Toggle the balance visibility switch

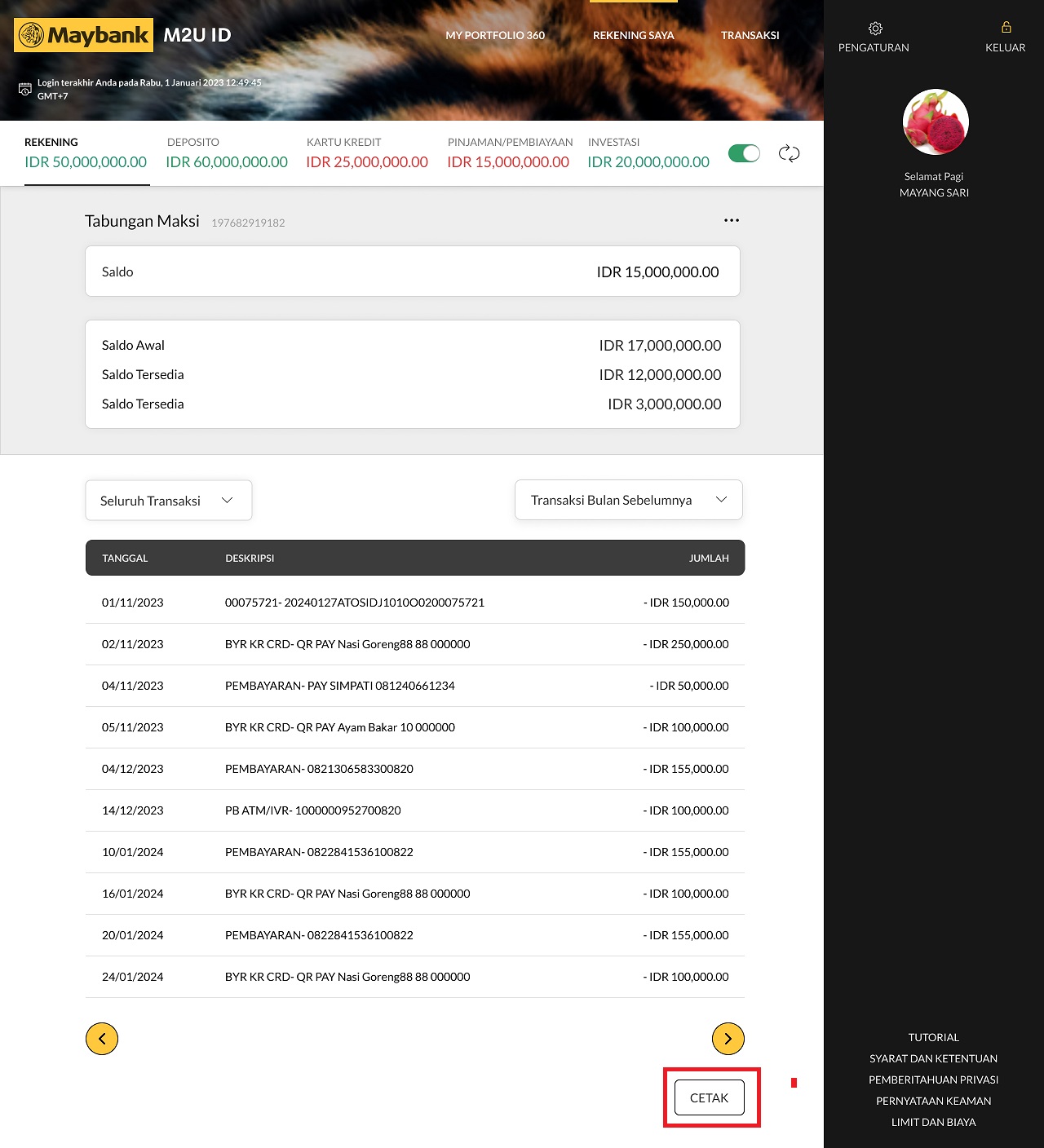pyautogui.click(x=744, y=153)
